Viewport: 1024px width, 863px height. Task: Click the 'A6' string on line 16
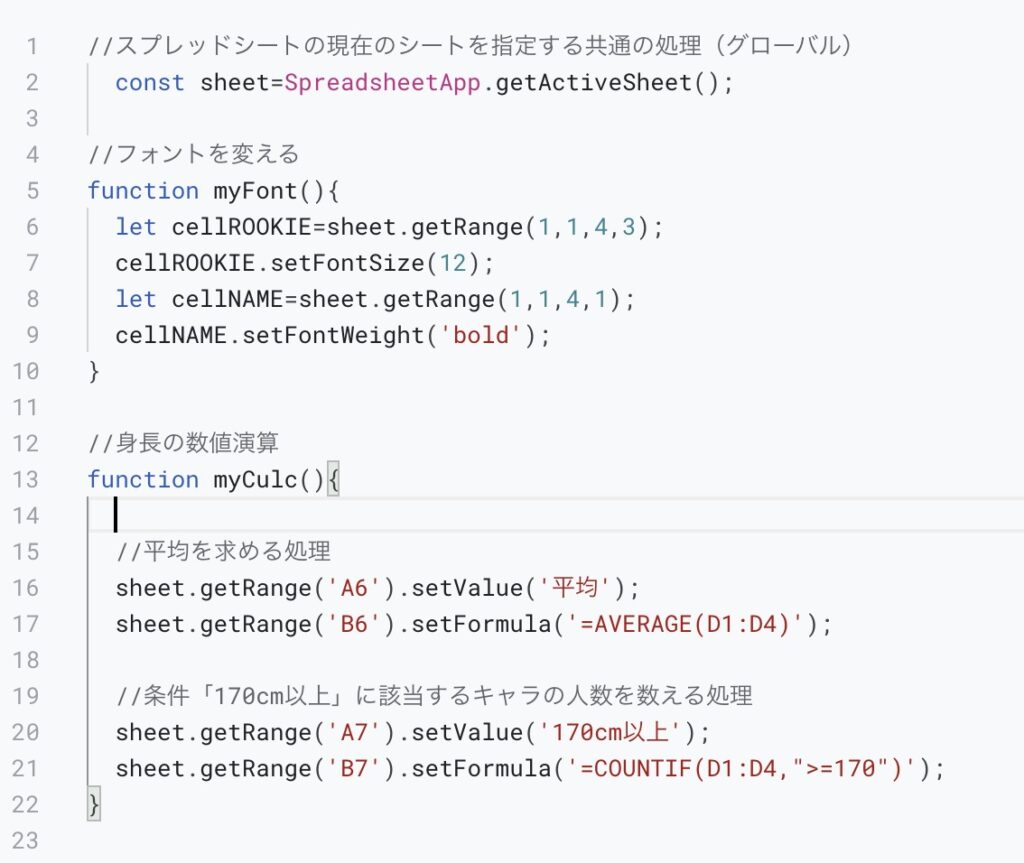tap(354, 588)
